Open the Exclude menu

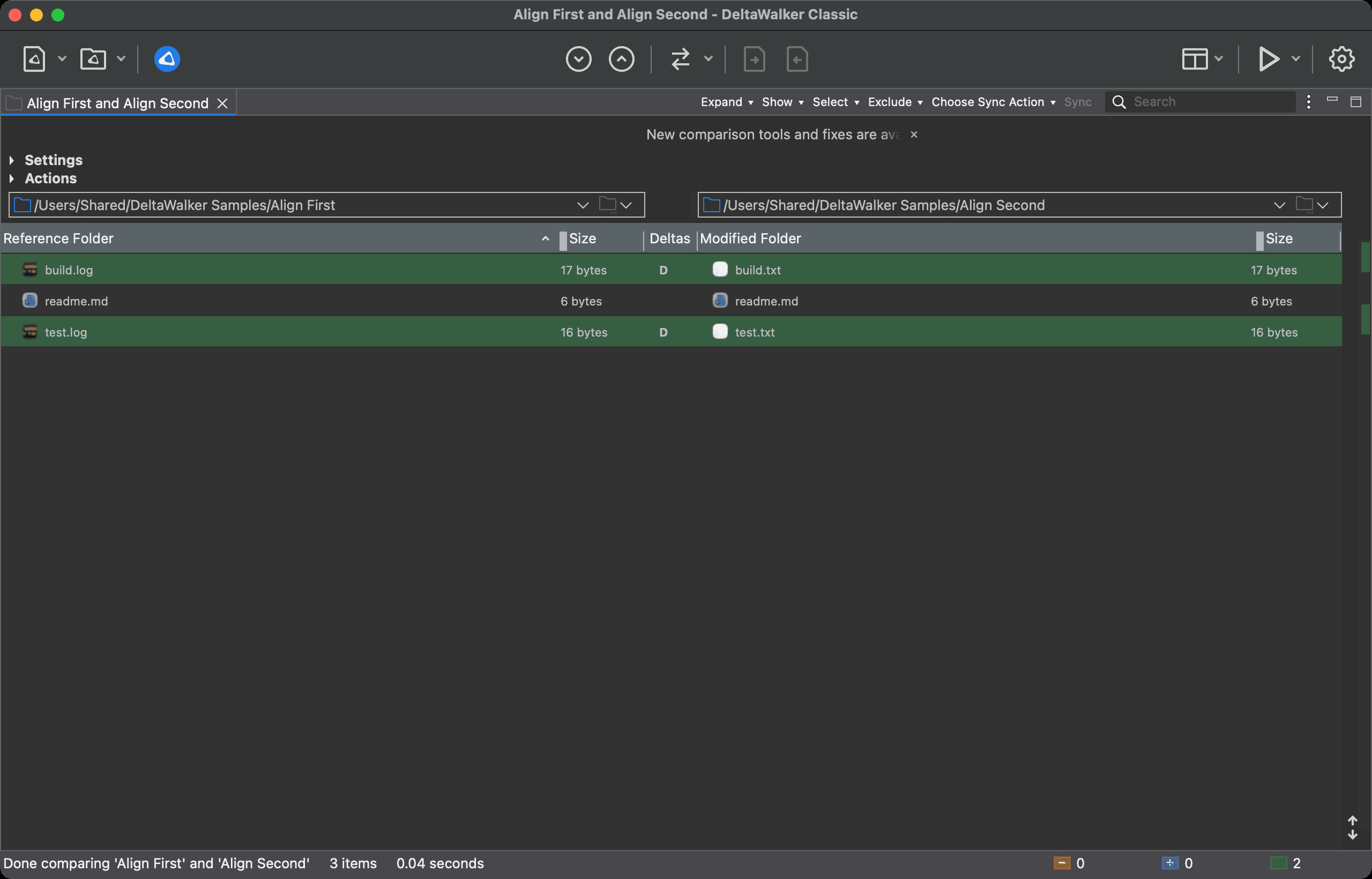click(x=895, y=102)
